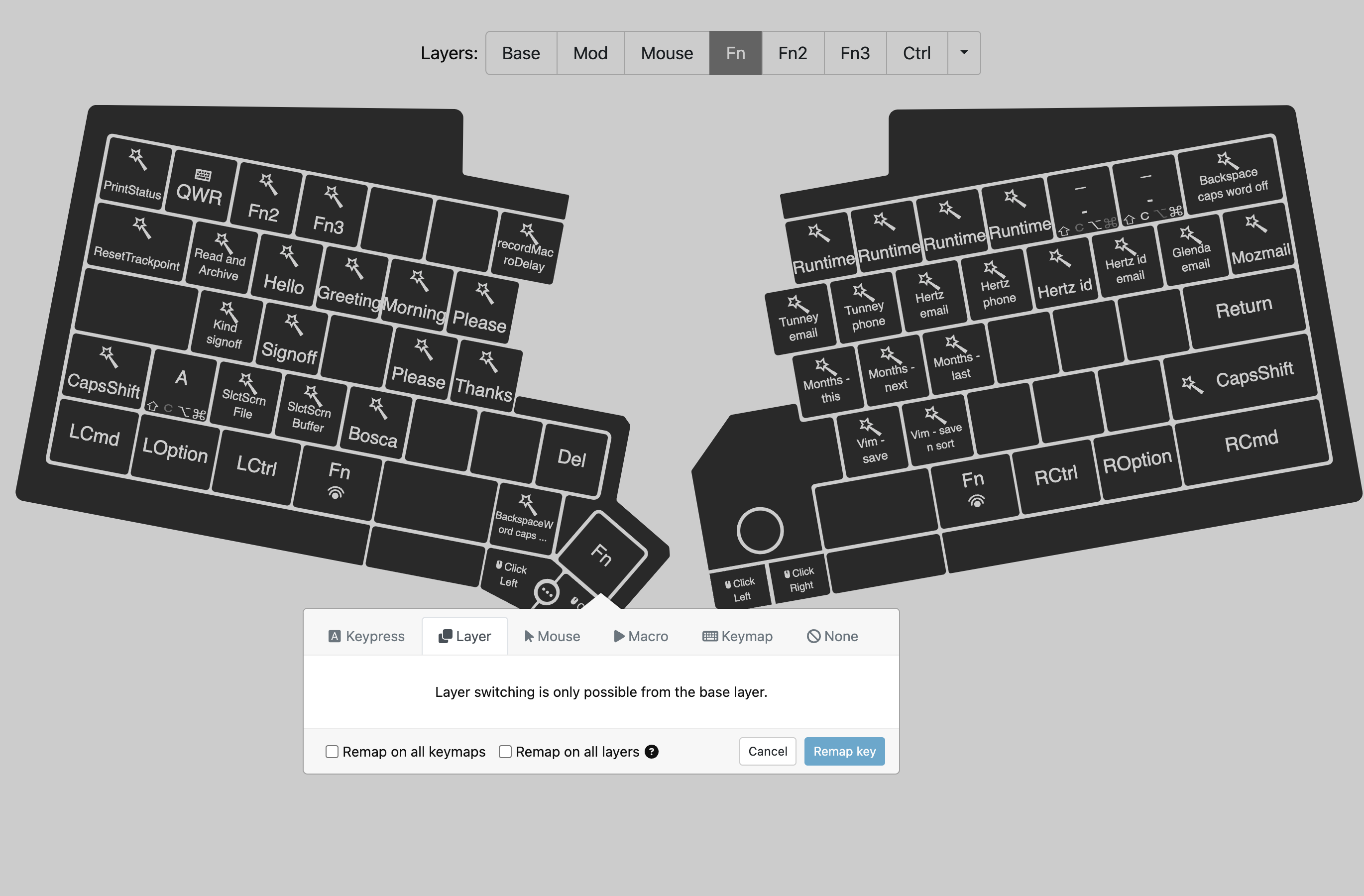Click the help icon beside Remap on all layers
This screenshot has height=896, width=1364.
click(652, 752)
